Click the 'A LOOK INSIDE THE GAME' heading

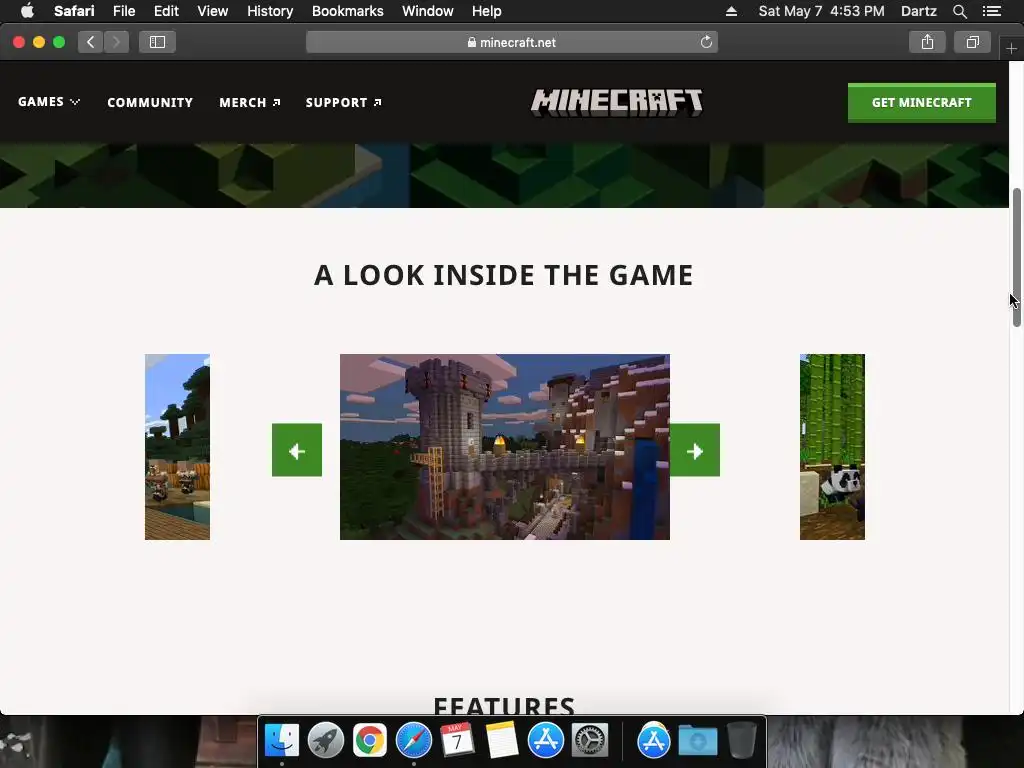504,275
